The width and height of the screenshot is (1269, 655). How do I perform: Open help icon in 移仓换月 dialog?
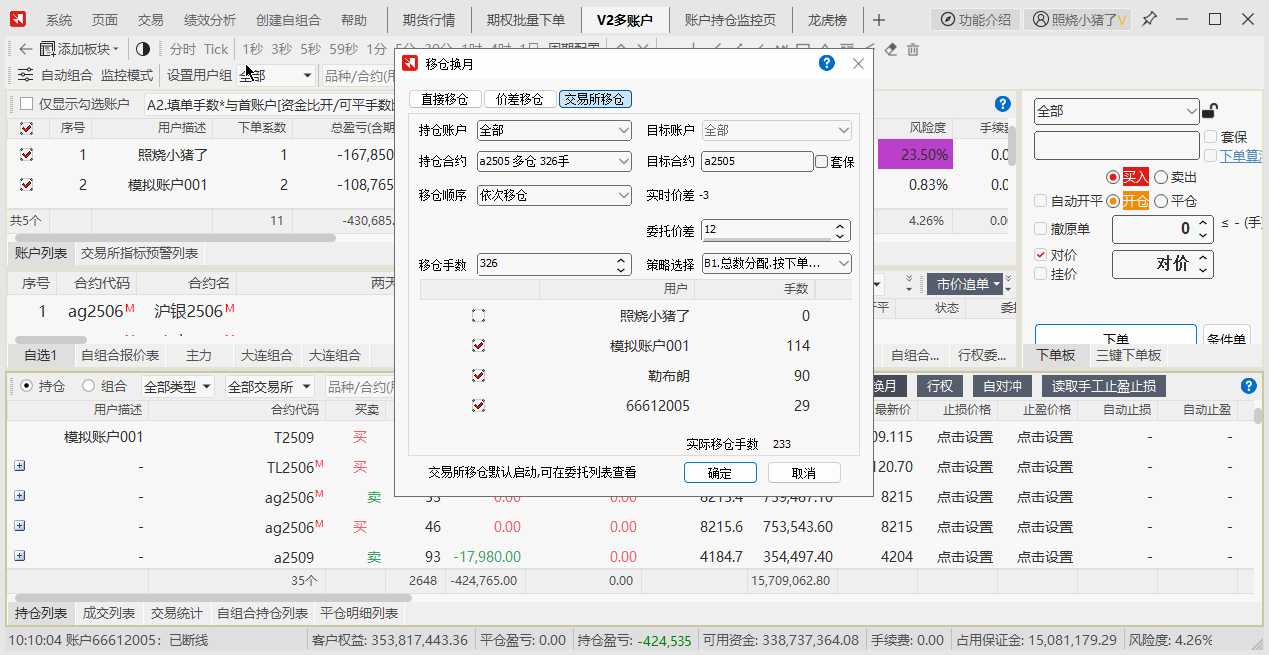tap(826, 63)
